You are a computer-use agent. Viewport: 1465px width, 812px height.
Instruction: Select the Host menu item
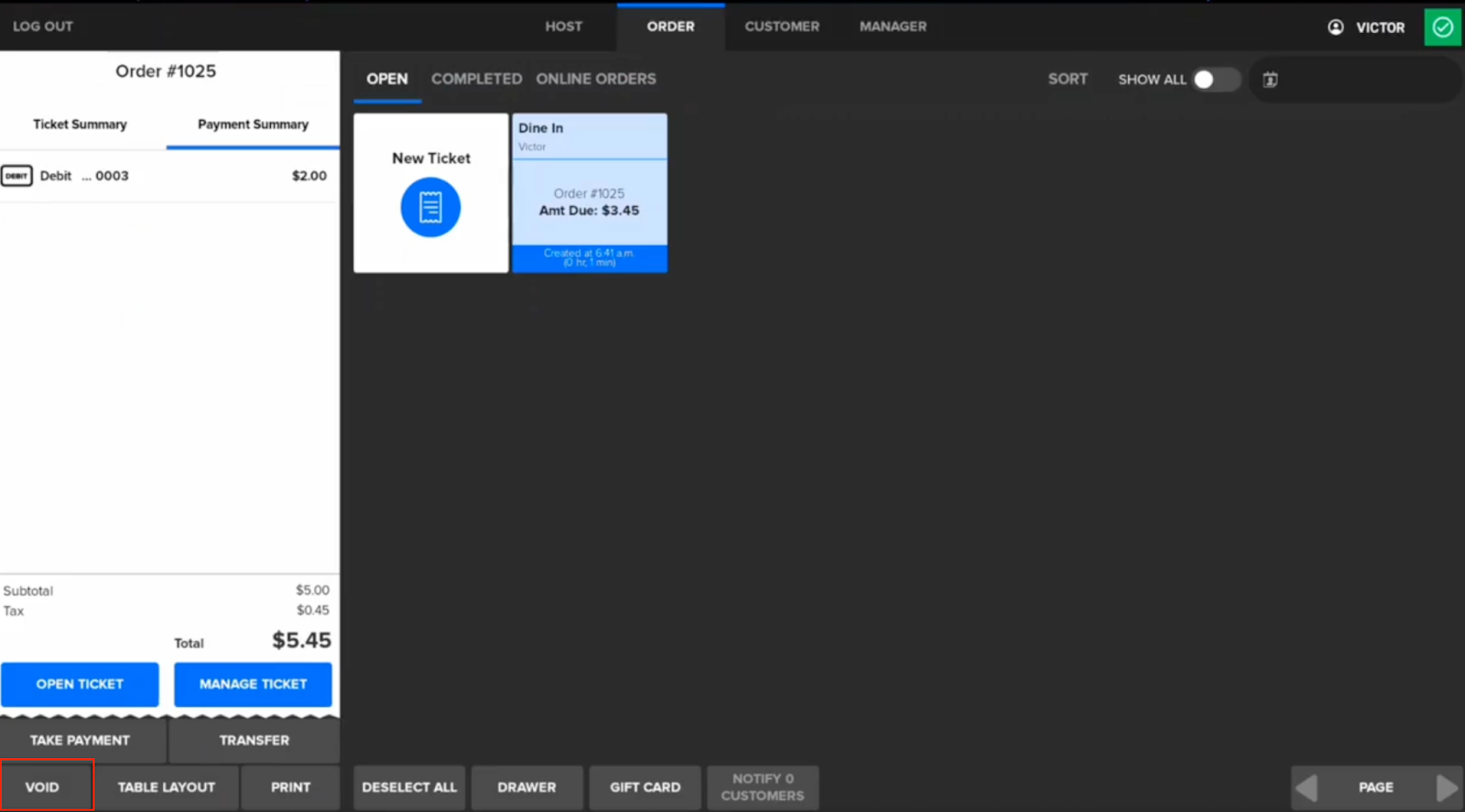pyautogui.click(x=563, y=27)
